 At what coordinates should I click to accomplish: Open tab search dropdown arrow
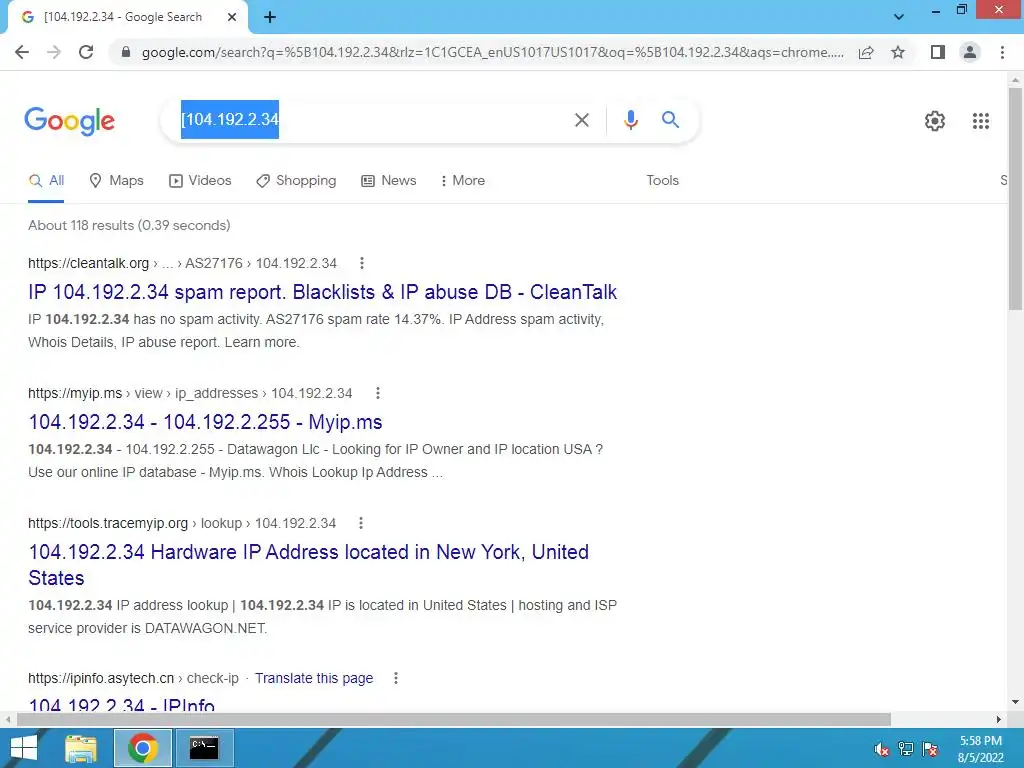(899, 17)
